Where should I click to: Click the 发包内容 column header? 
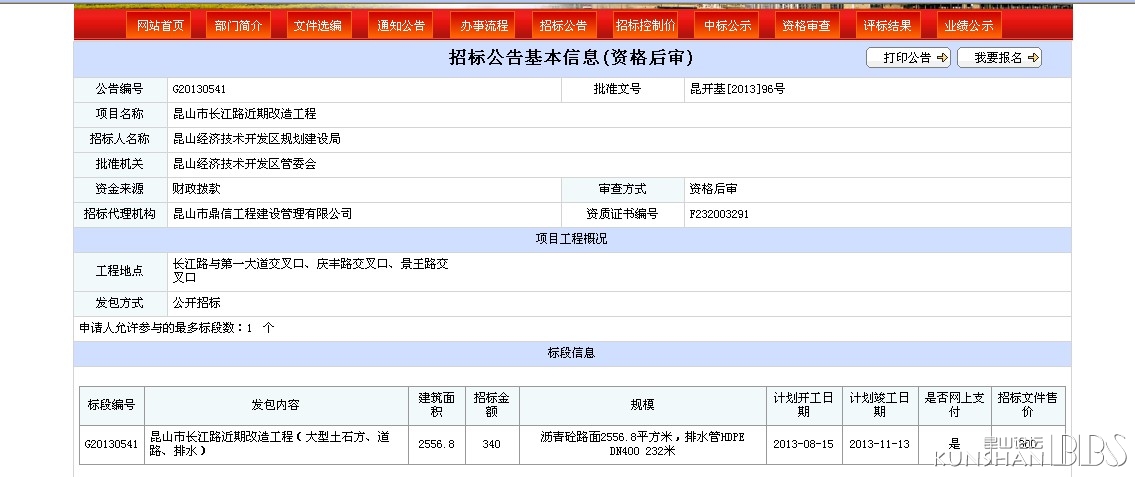[x=276, y=405]
